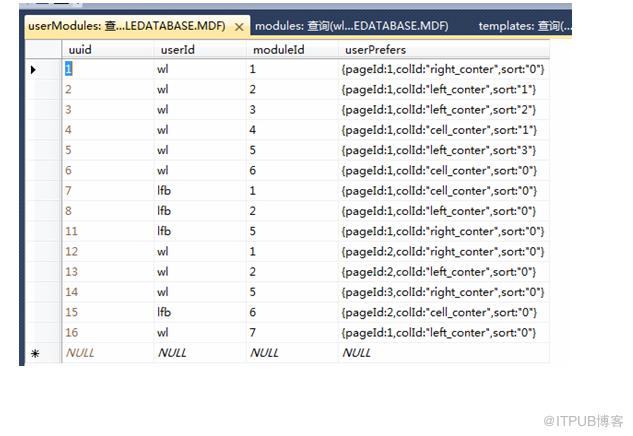Select uuid cell with value 7
Viewport: 633px width, 436px height.
[x=108, y=191]
